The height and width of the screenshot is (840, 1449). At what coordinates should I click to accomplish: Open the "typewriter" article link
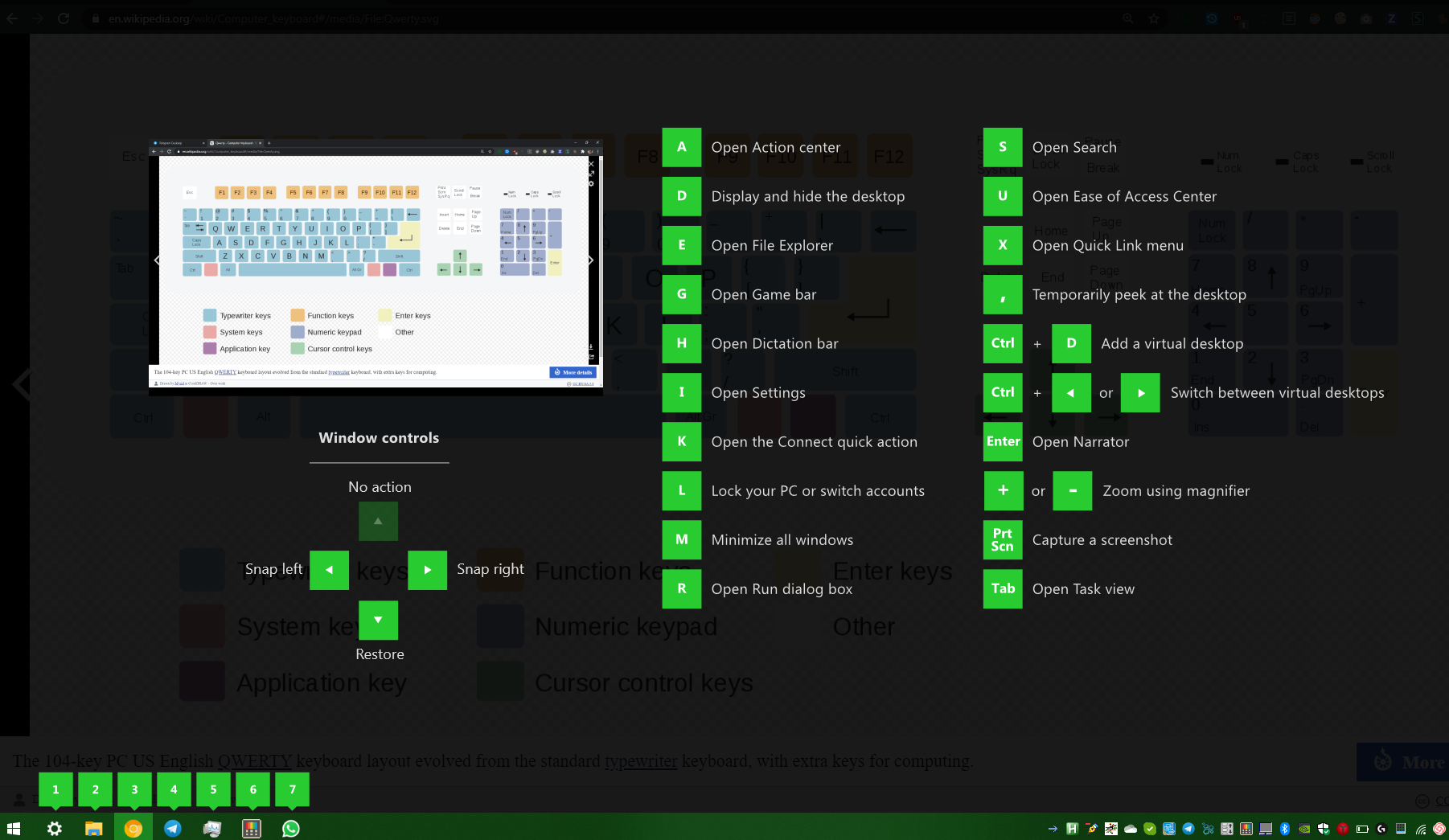641,761
